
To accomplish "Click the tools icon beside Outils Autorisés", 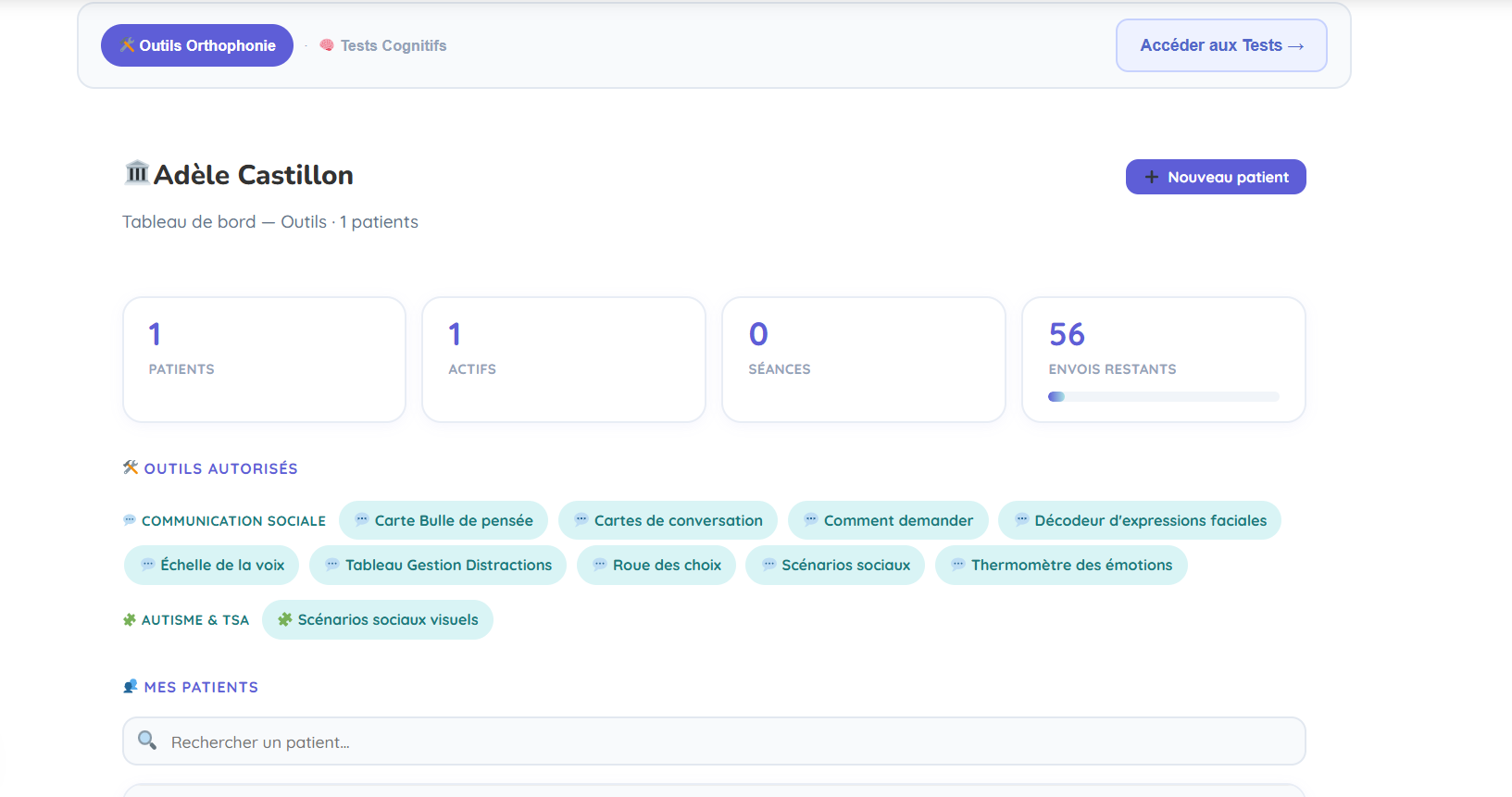I will point(131,467).
